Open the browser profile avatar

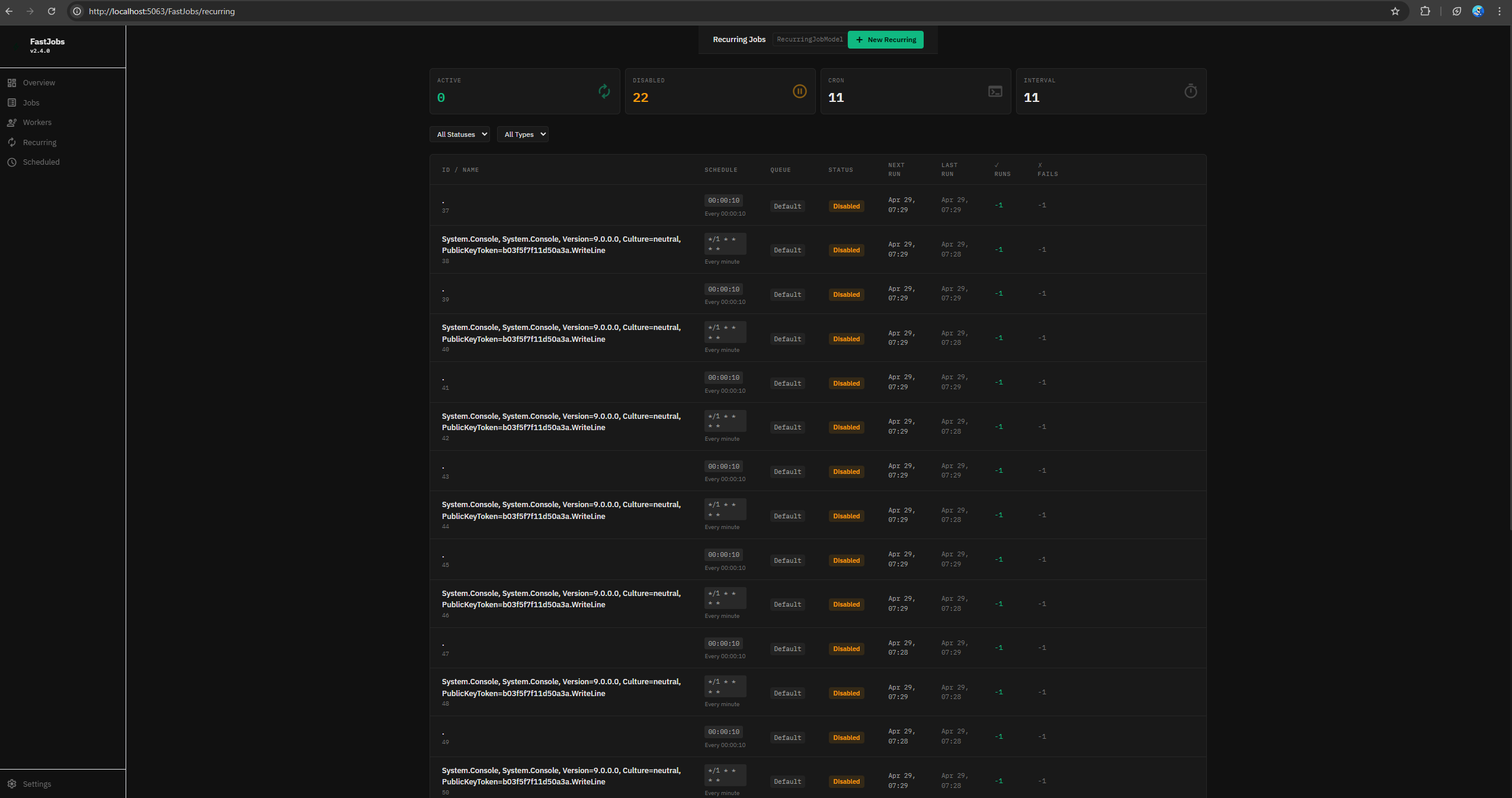tap(1478, 11)
